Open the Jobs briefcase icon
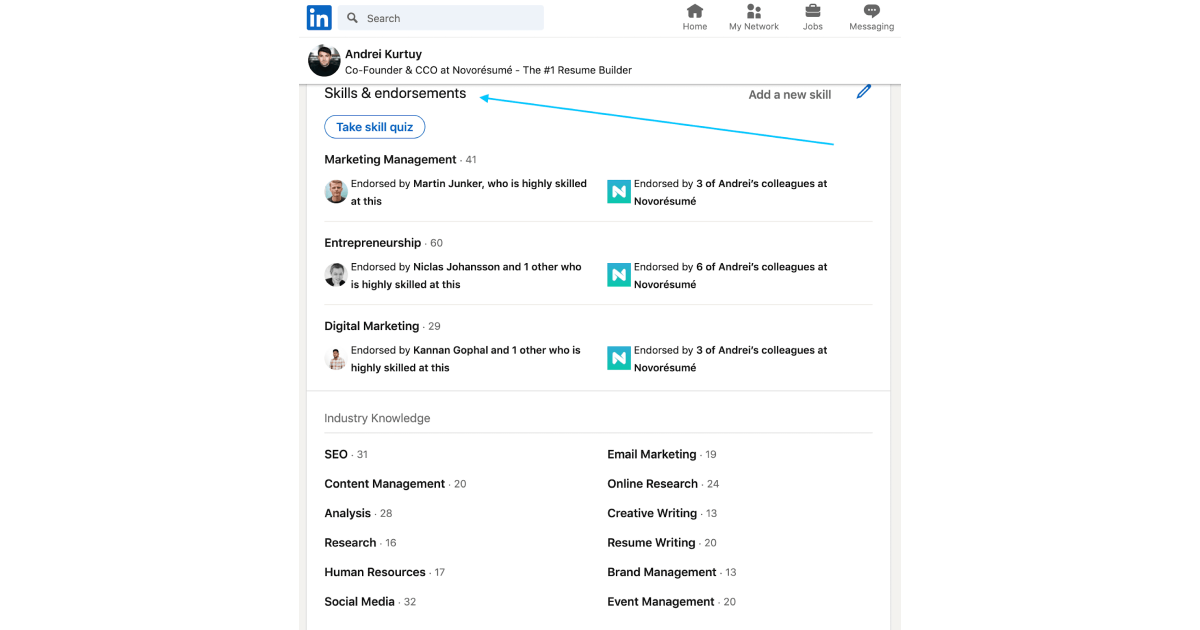This screenshot has height=630, width=1200. 813,11
